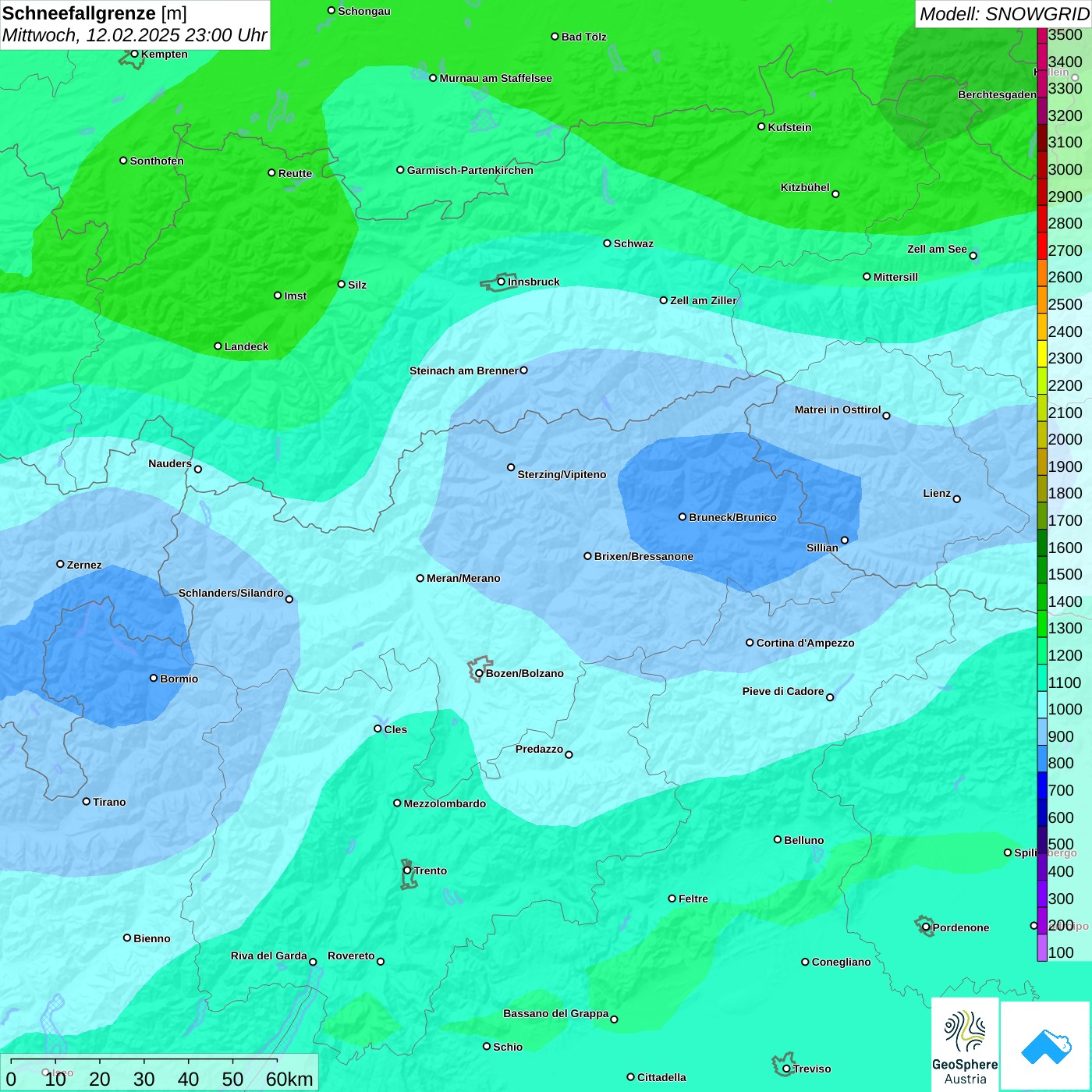The height and width of the screenshot is (1092, 1092).
Task: Click the Bad Tölz location dot
Action: 555,37
